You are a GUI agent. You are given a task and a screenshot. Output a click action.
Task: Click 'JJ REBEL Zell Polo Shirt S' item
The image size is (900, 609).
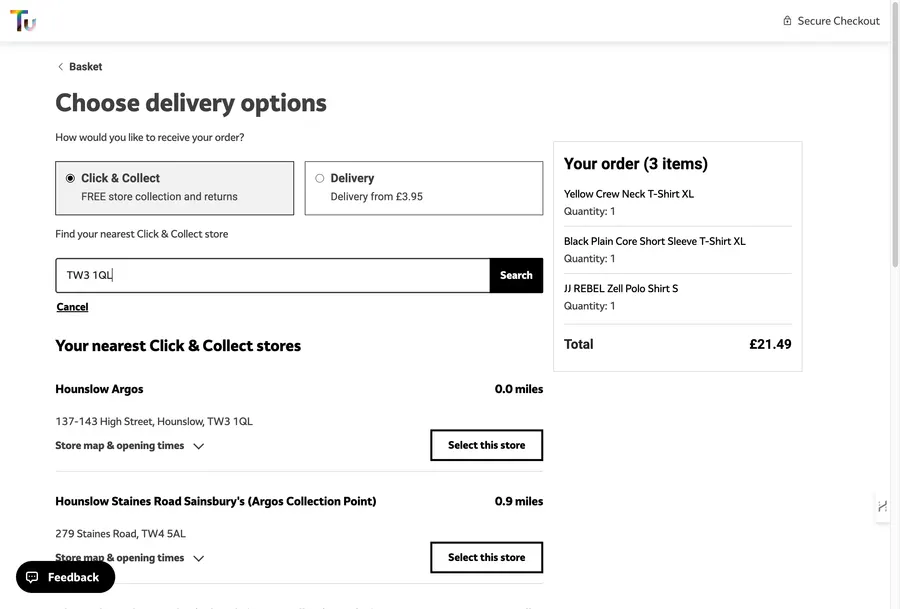point(620,288)
